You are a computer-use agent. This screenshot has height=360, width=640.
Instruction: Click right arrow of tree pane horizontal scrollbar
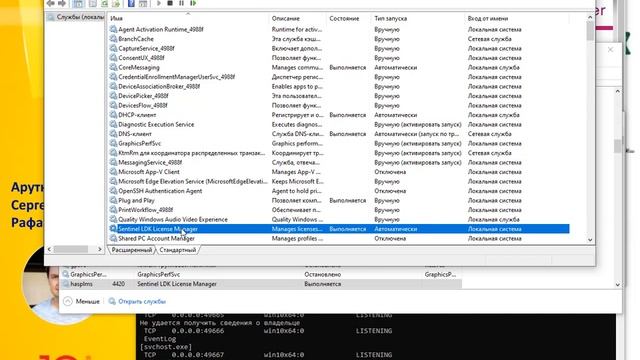pyautogui.click(x=100, y=249)
